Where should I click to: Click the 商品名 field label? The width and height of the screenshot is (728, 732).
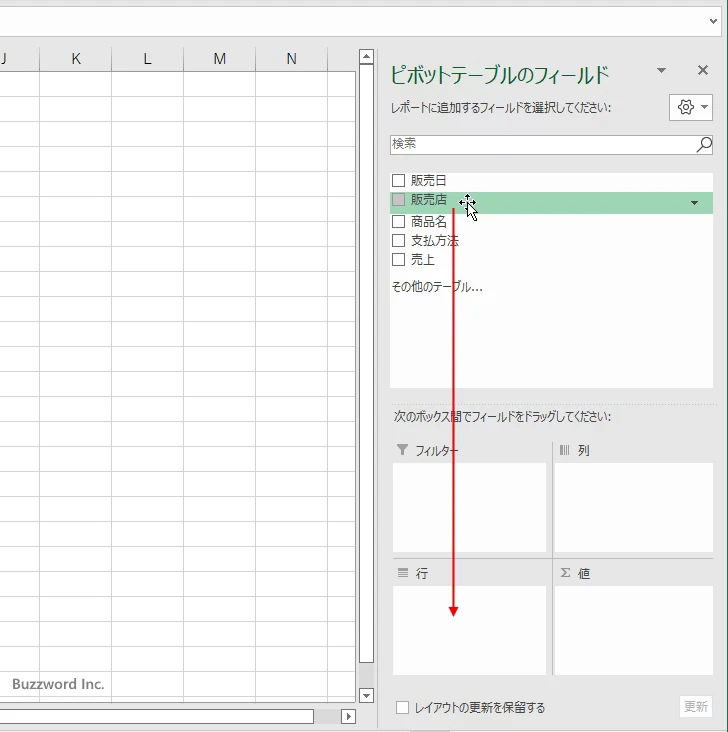tap(428, 221)
